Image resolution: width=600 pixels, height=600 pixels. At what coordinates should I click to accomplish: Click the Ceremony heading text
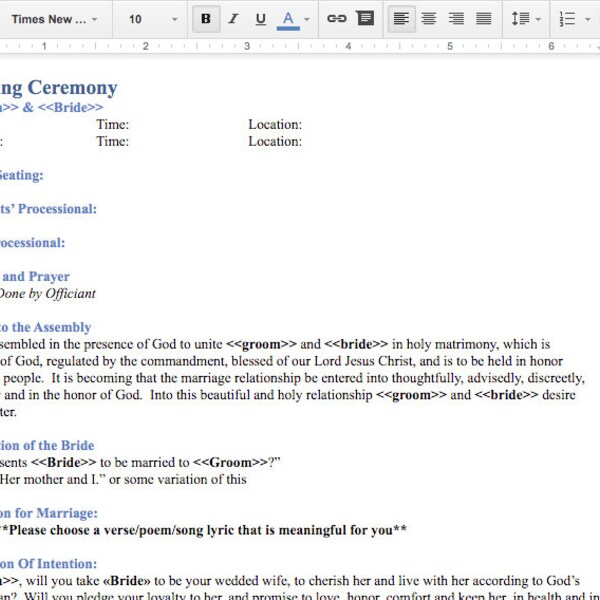click(x=72, y=88)
